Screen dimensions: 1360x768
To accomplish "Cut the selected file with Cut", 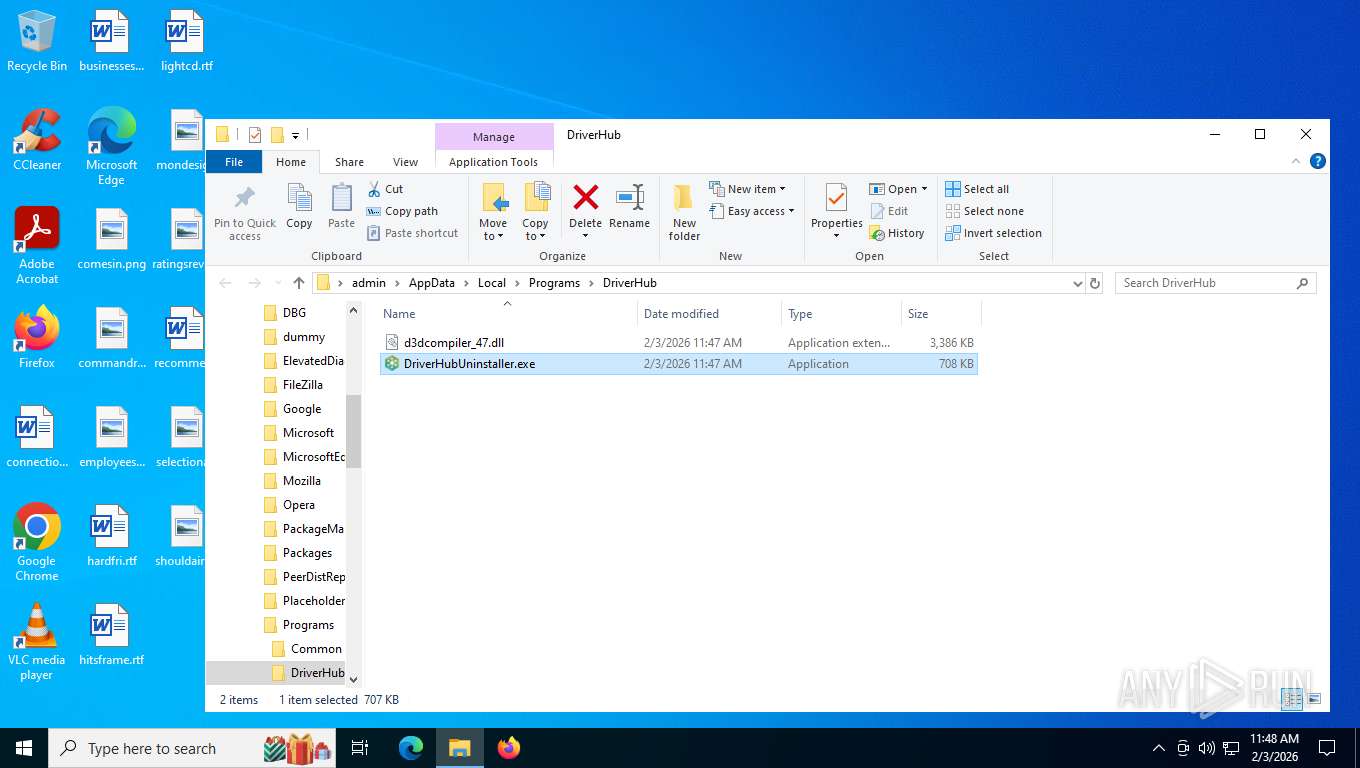I will coord(385,189).
